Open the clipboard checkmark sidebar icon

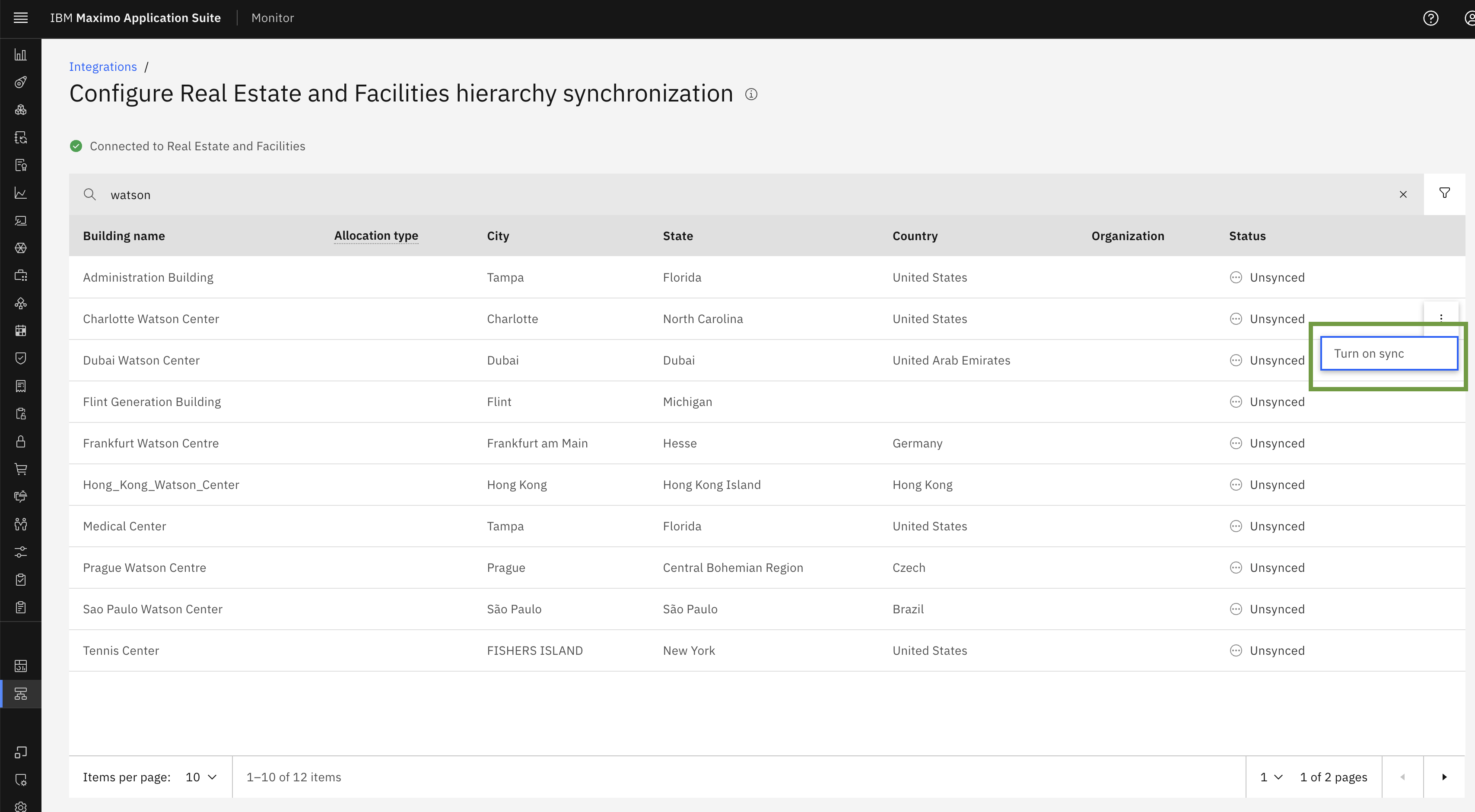point(21,580)
